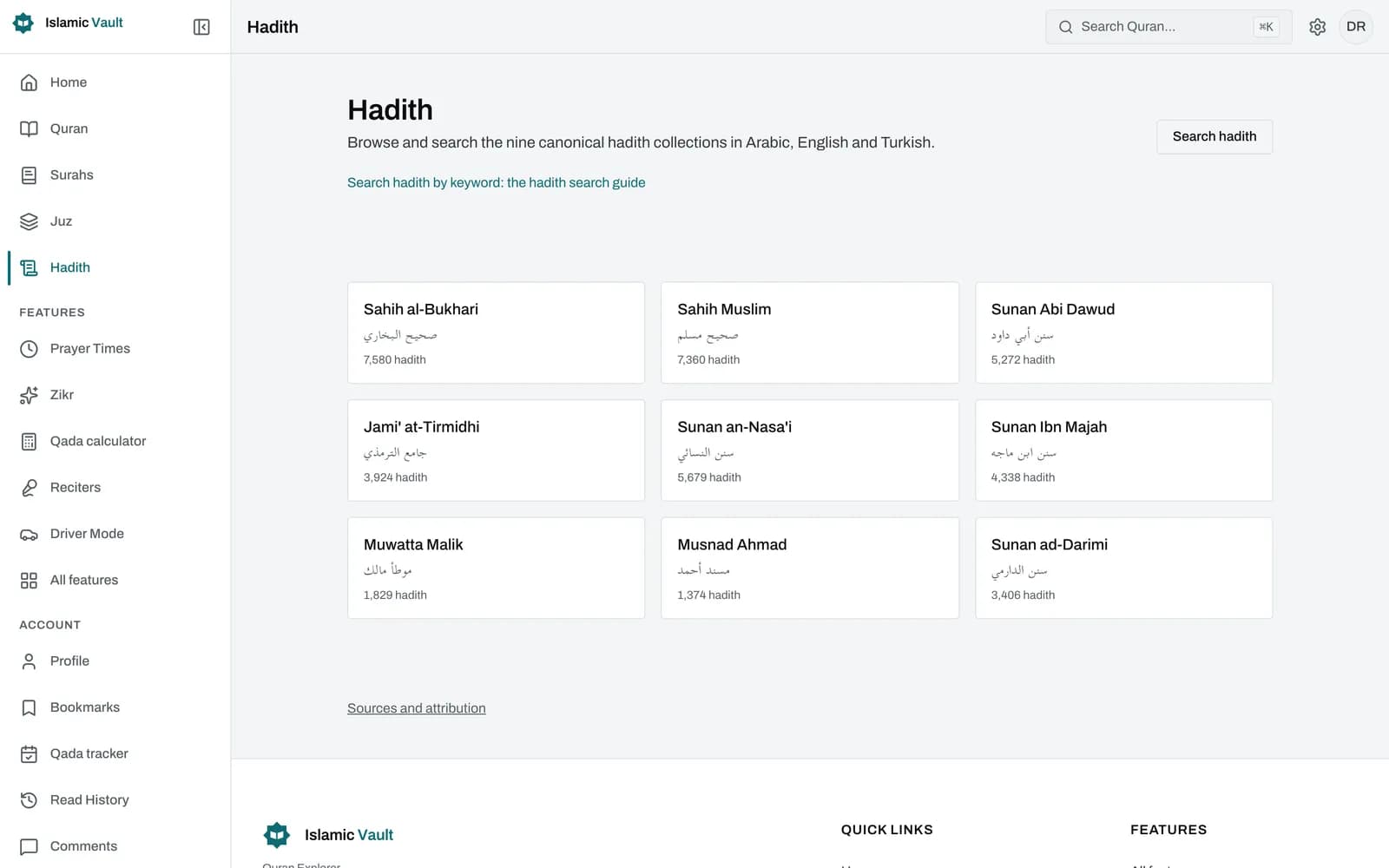1389x868 pixels.
Task: Open Sources and attribution link
Action: 417,708
